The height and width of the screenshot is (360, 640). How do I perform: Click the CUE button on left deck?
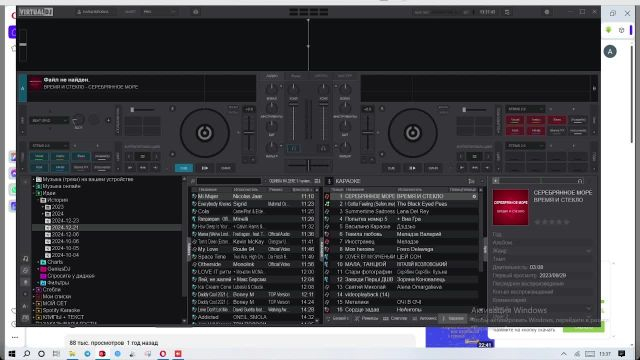(x=184, y=168)
